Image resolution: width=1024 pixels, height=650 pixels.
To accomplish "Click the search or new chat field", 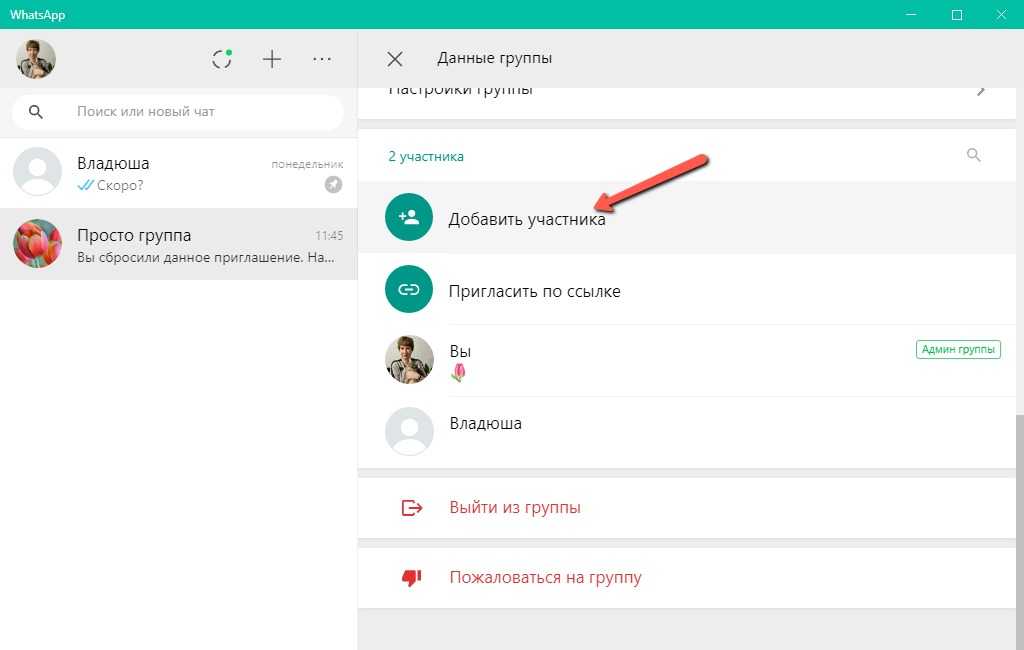I will [200, 112].
